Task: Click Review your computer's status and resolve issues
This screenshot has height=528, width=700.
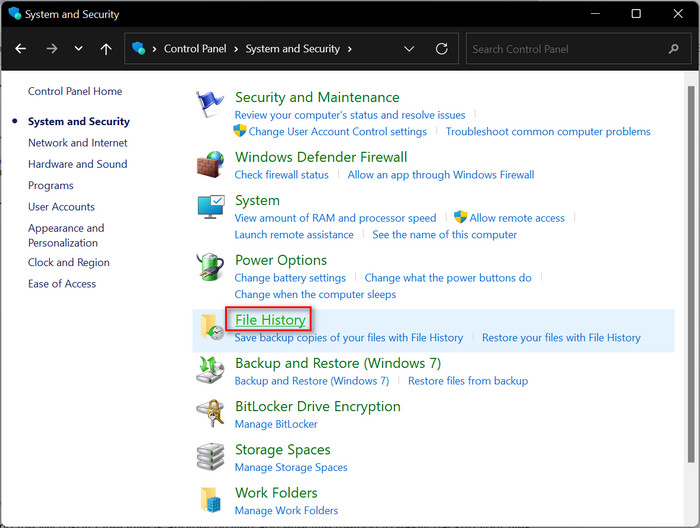Action: [350, 115]
